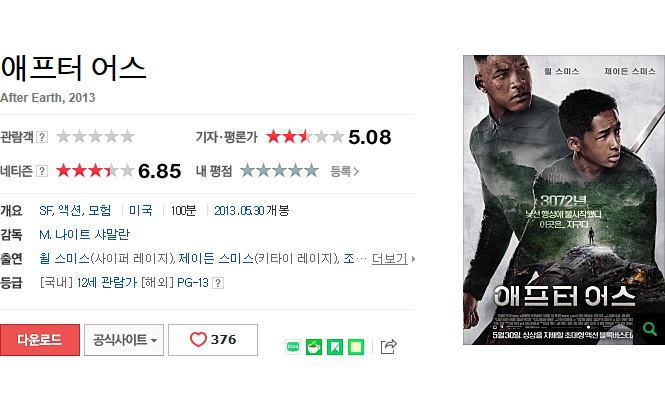Click the green bookmark share icon
This screenshot has height=419, width=665.
coord(335,347)
